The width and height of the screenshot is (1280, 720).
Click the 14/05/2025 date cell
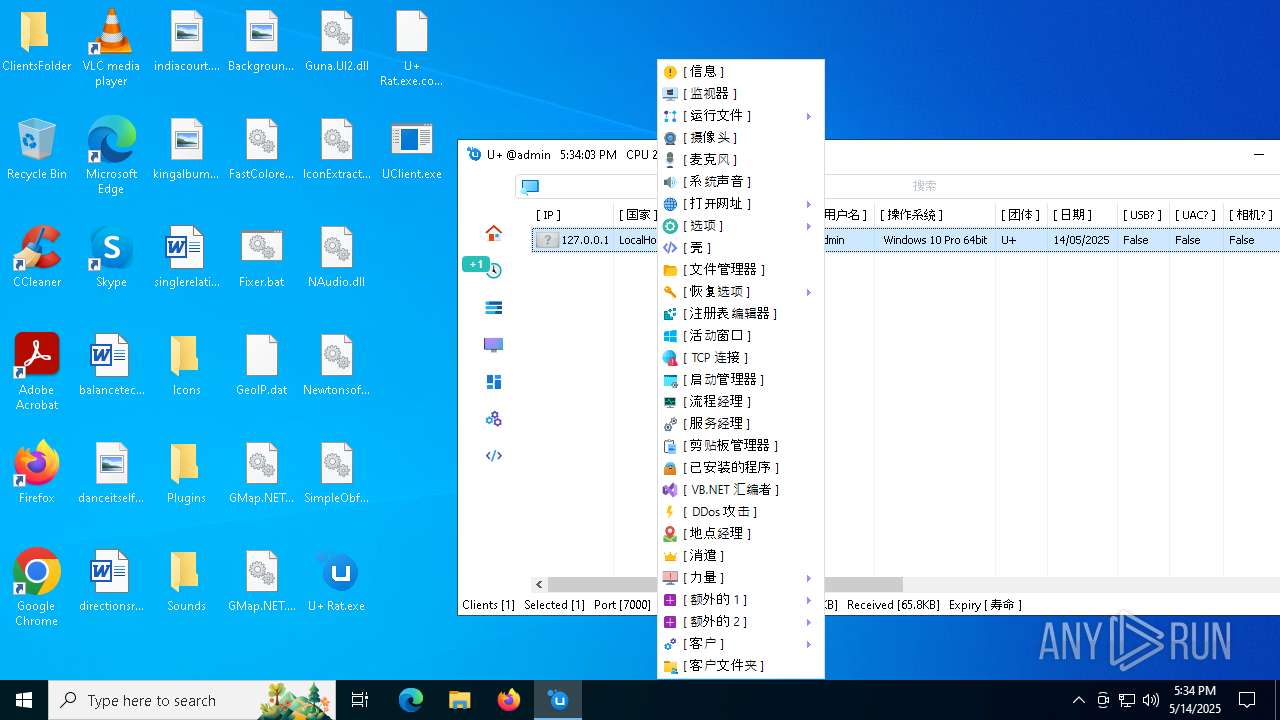pos(1082,240)
